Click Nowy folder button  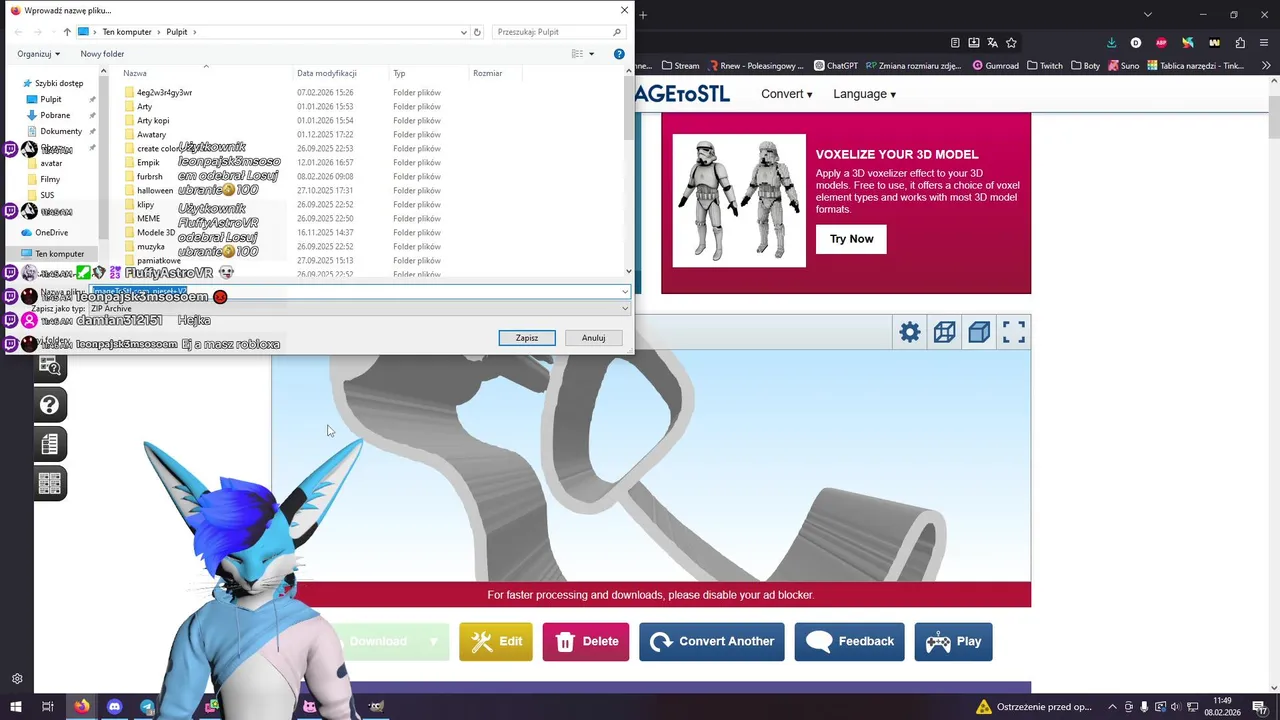[102, 54]
